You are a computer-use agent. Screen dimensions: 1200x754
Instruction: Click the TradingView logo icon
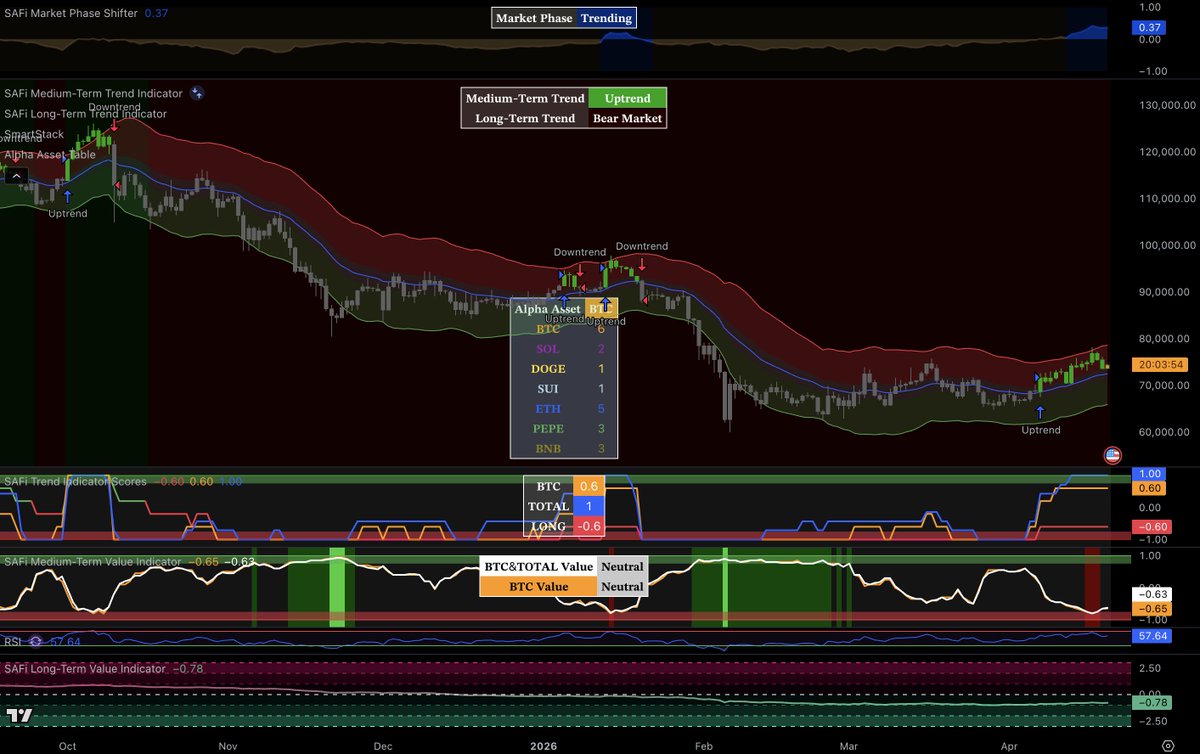pyautogui.click(x=18, y=716)
